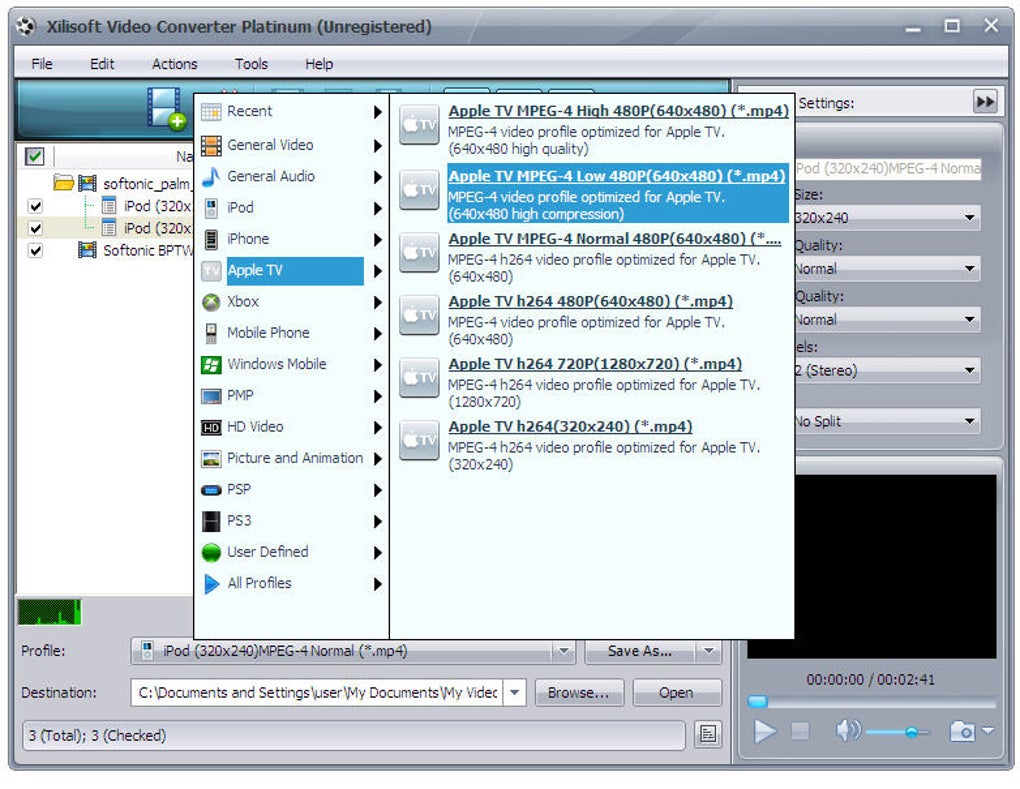Open the Actions menu
This screenshot has height=789, width=1020.
174,64
